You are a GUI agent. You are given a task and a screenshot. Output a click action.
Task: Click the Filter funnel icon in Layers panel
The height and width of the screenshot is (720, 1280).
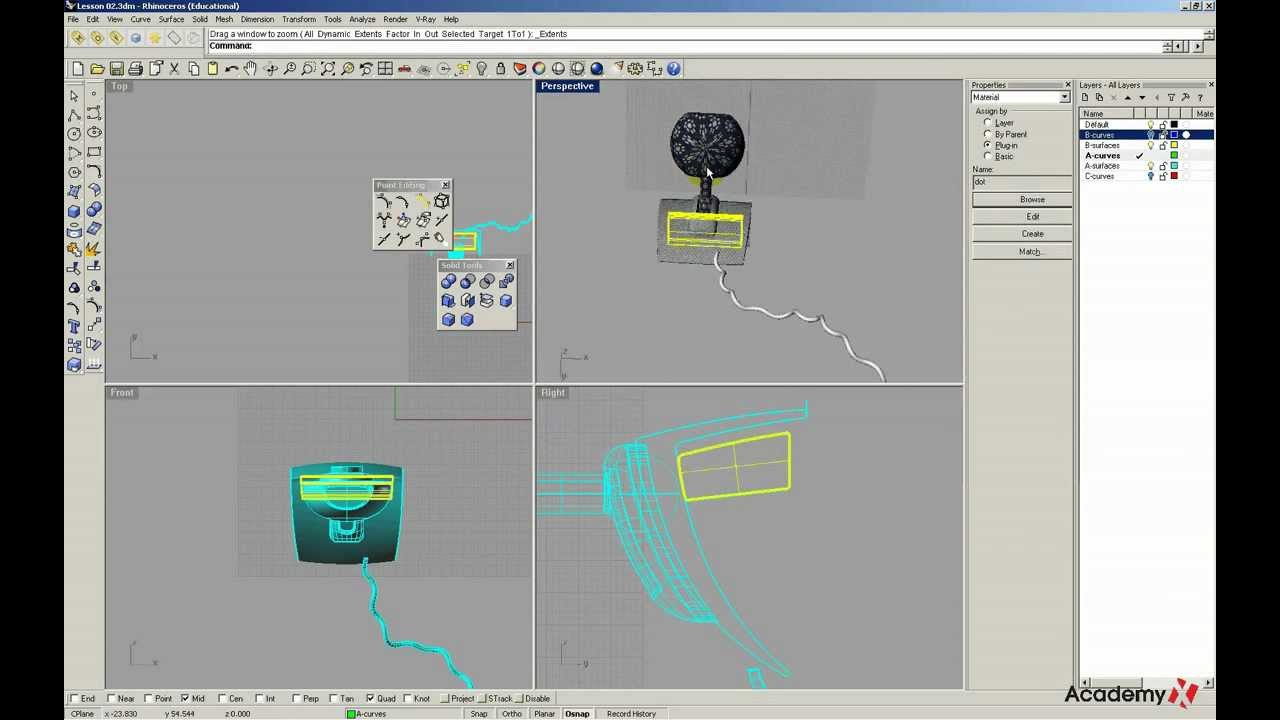(x=1171, y=98)
